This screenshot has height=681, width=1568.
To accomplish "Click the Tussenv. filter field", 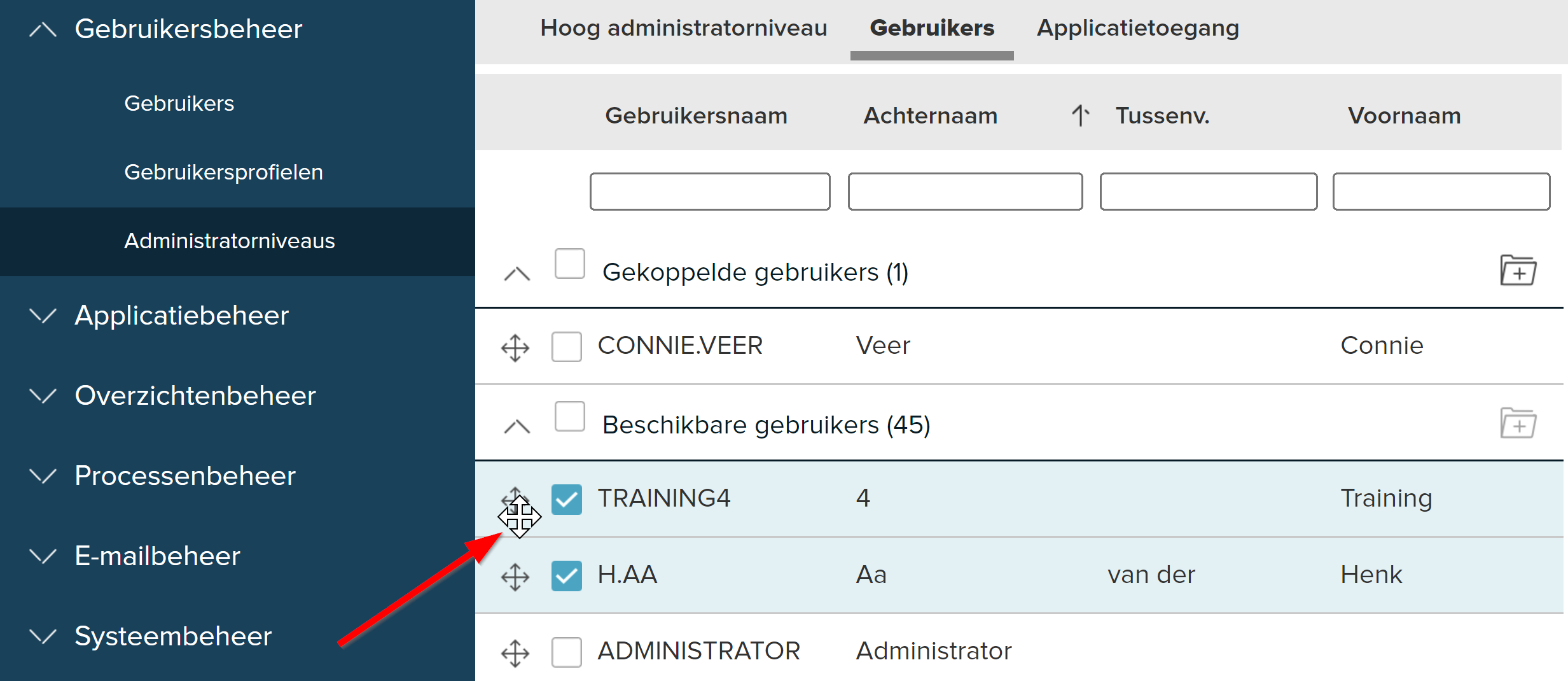I will point(1209,192).
